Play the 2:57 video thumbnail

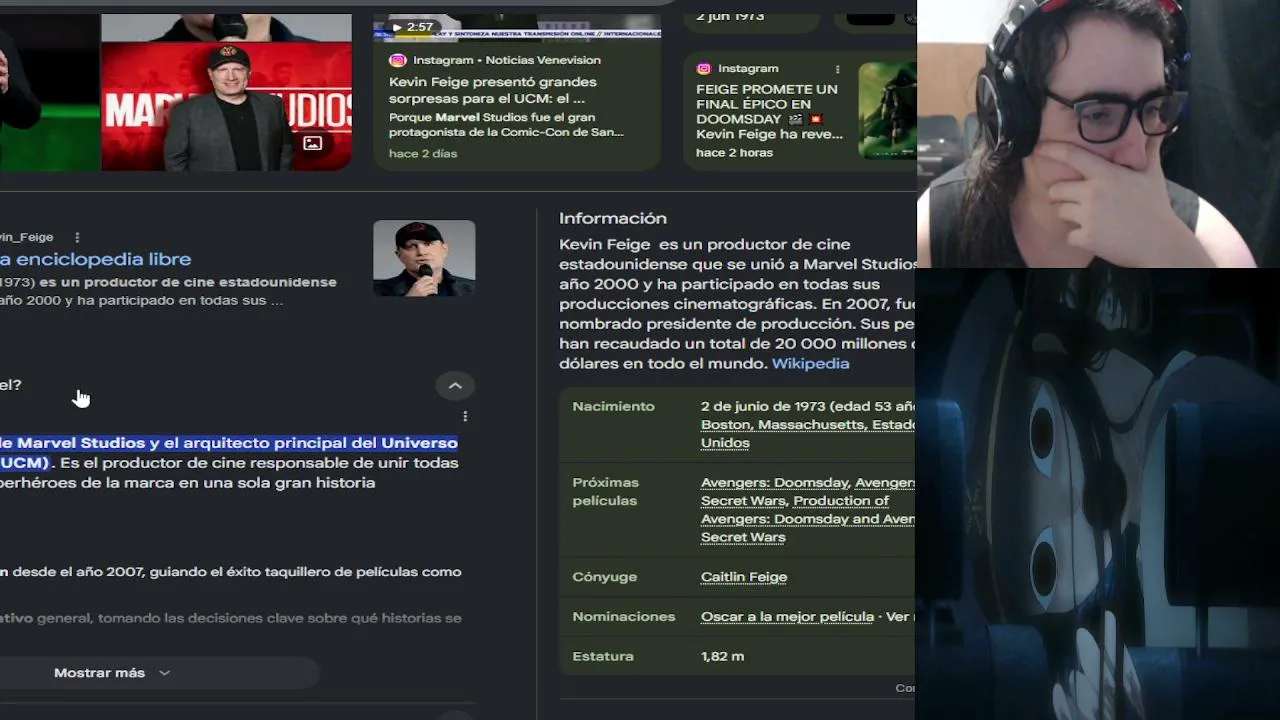517,27
